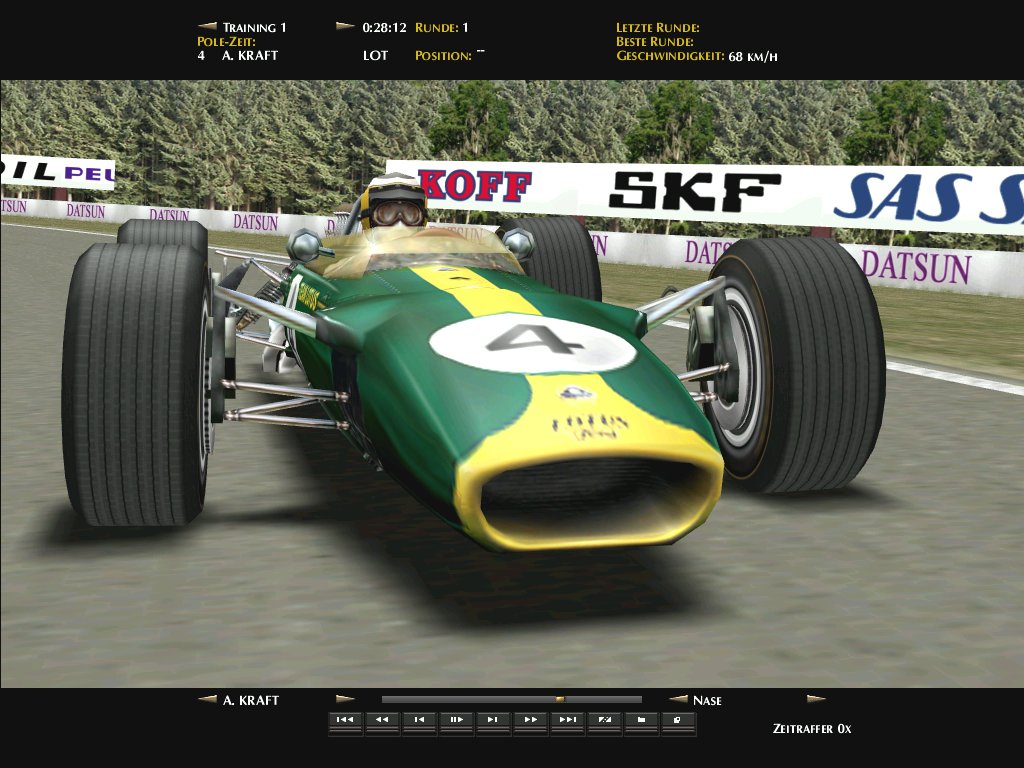Click the Nase camera label
Image resolution: width=1024 pixels, height=768 pixels.
pyautogui.click(x=707, y=700)
